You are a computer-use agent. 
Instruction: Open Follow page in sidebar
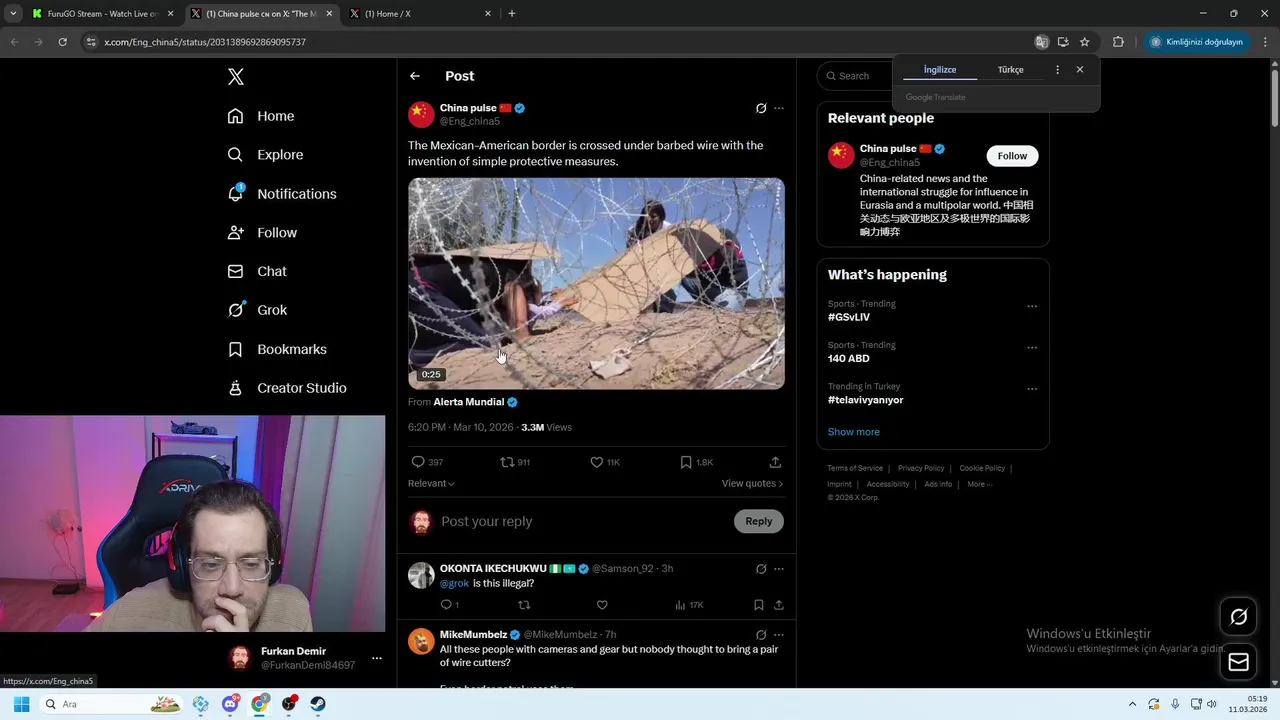click(262, 233)
